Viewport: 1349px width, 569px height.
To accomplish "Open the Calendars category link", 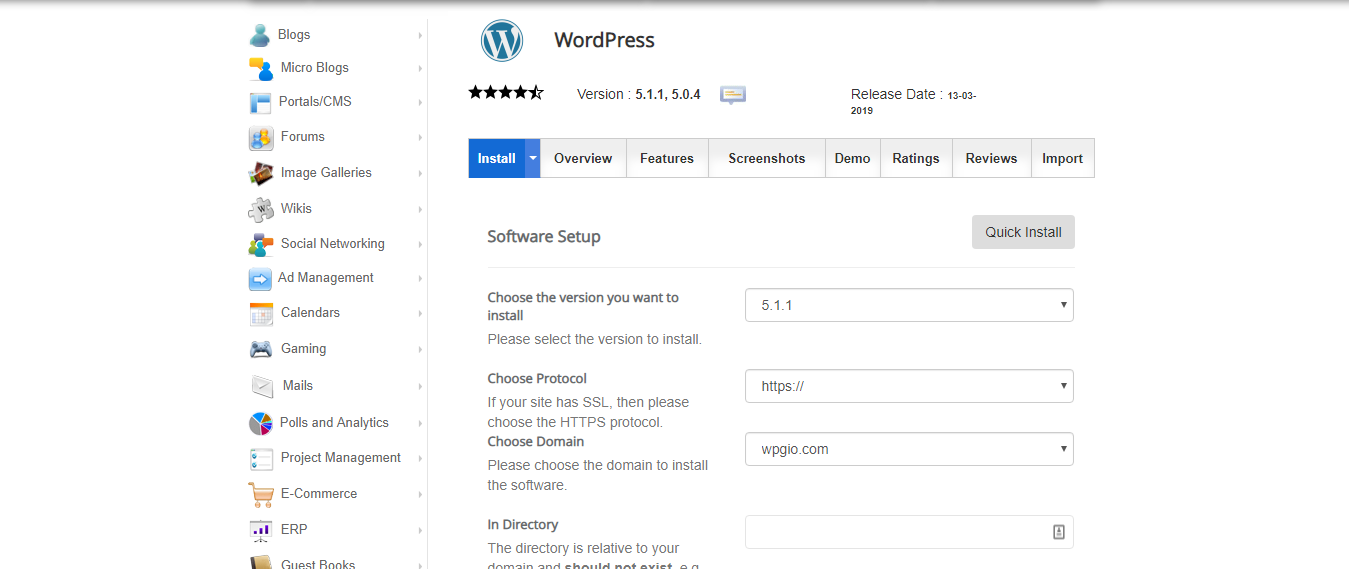I will point(310,313).
